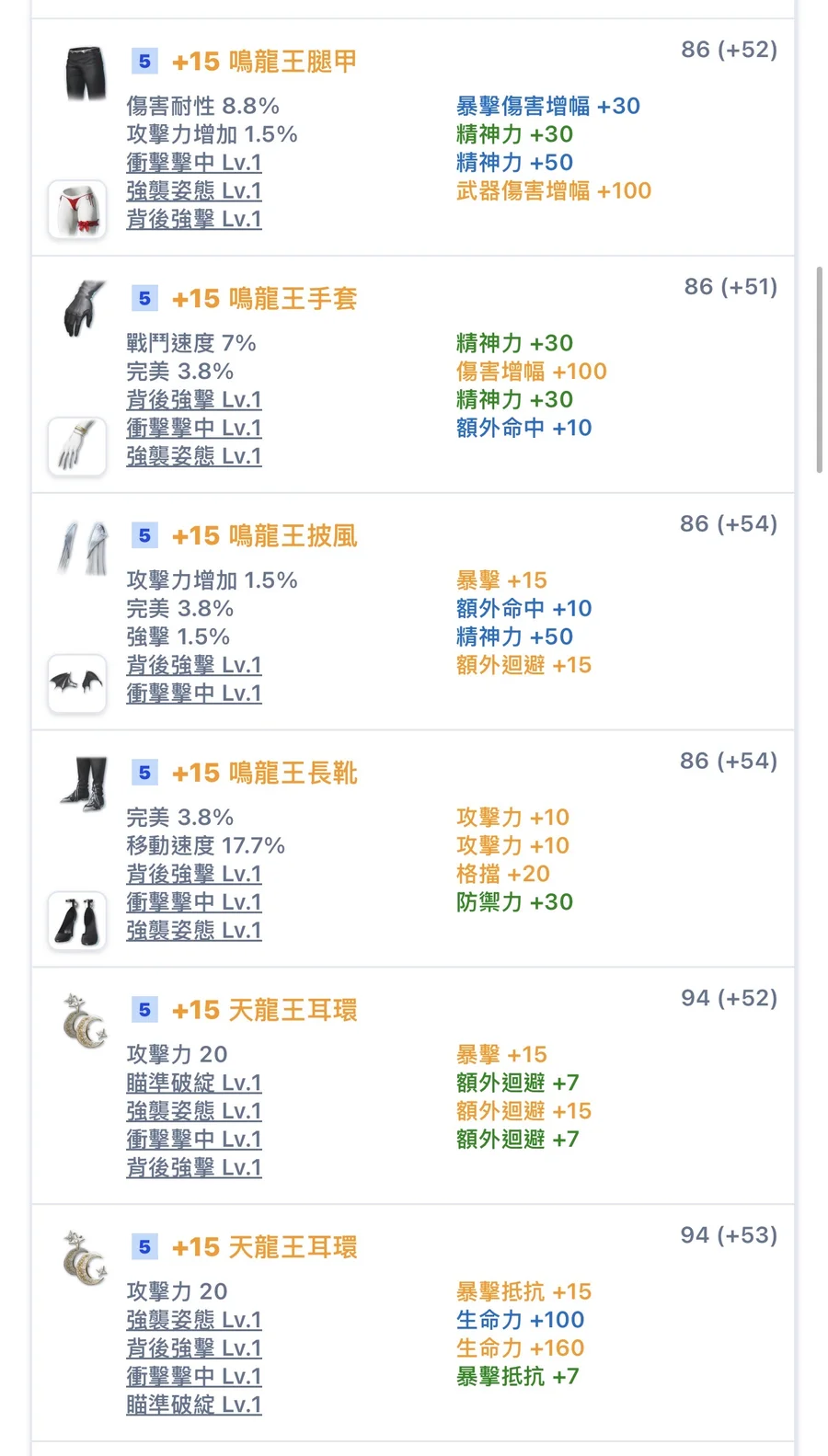Click the black long boots equipment icon
828x1456 pixels.
pyautogui.click(x=85, y=785)
